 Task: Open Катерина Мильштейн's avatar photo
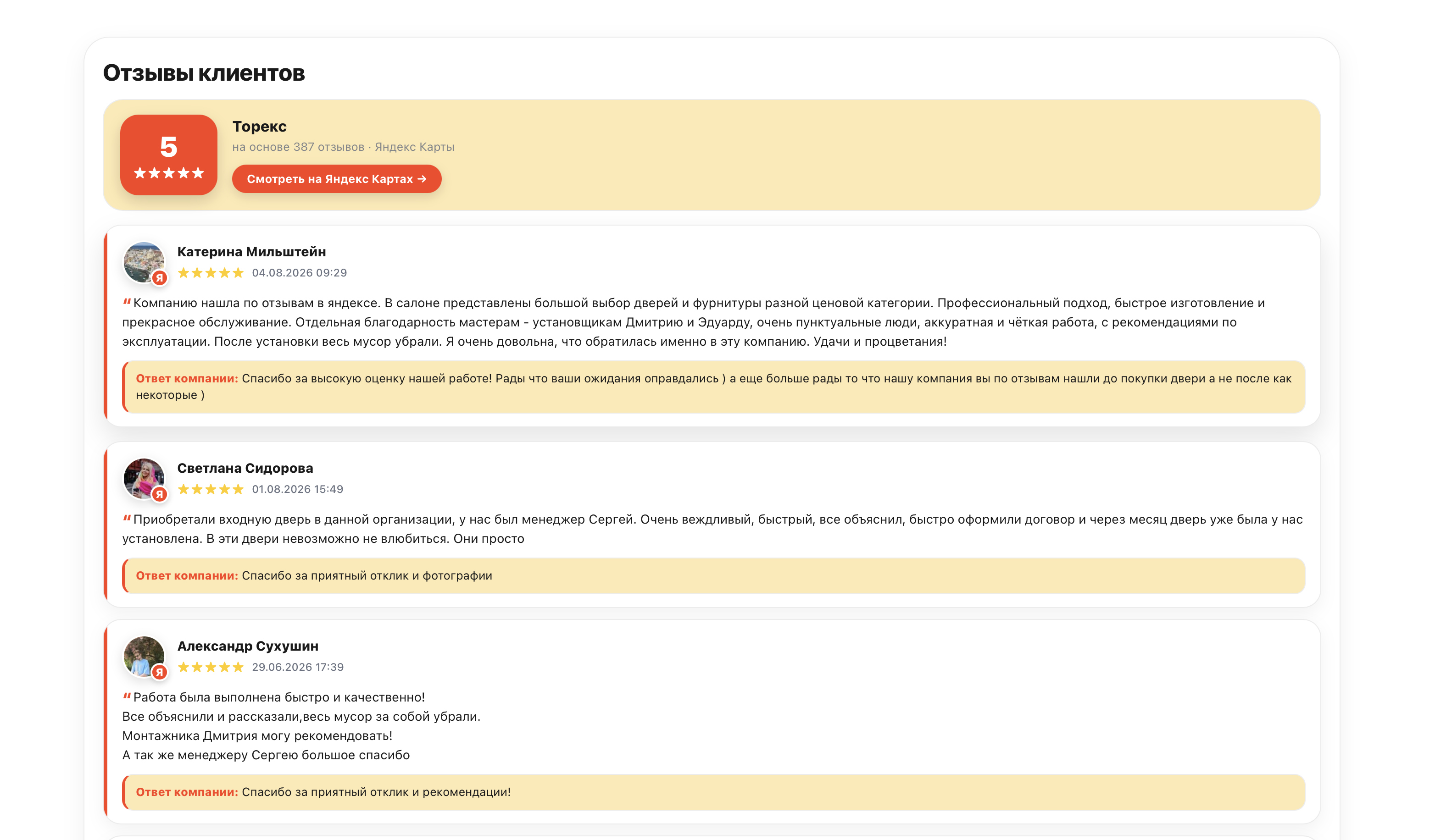[x=144, y=262]
